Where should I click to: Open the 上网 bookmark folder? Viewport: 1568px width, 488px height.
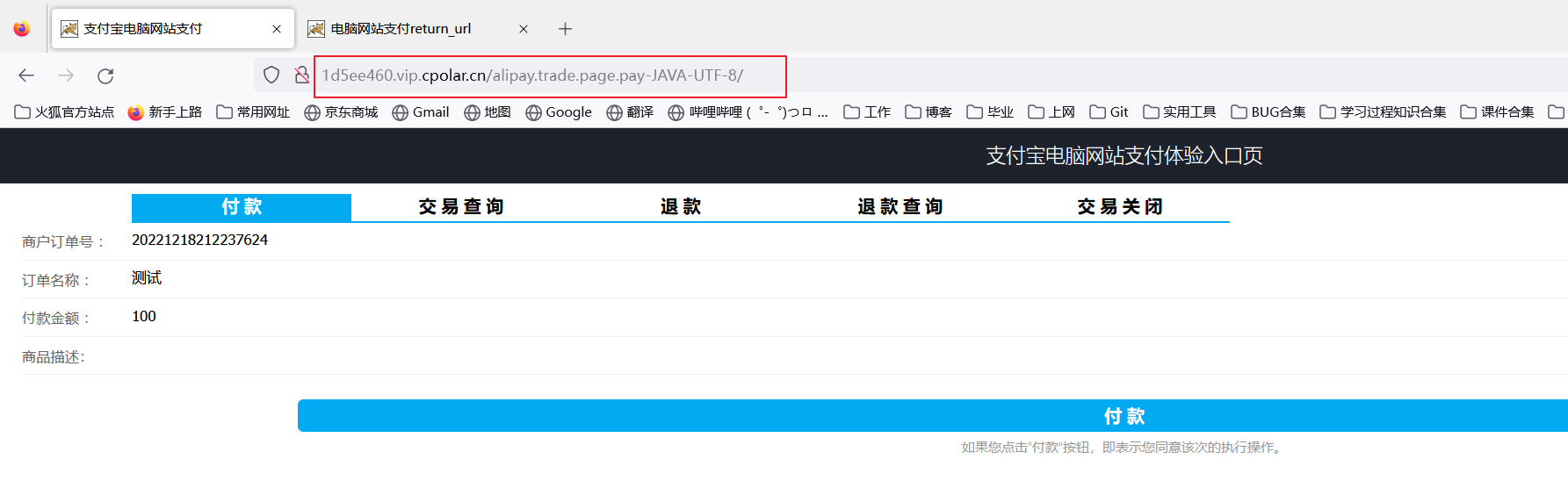tap(1051, 112)
